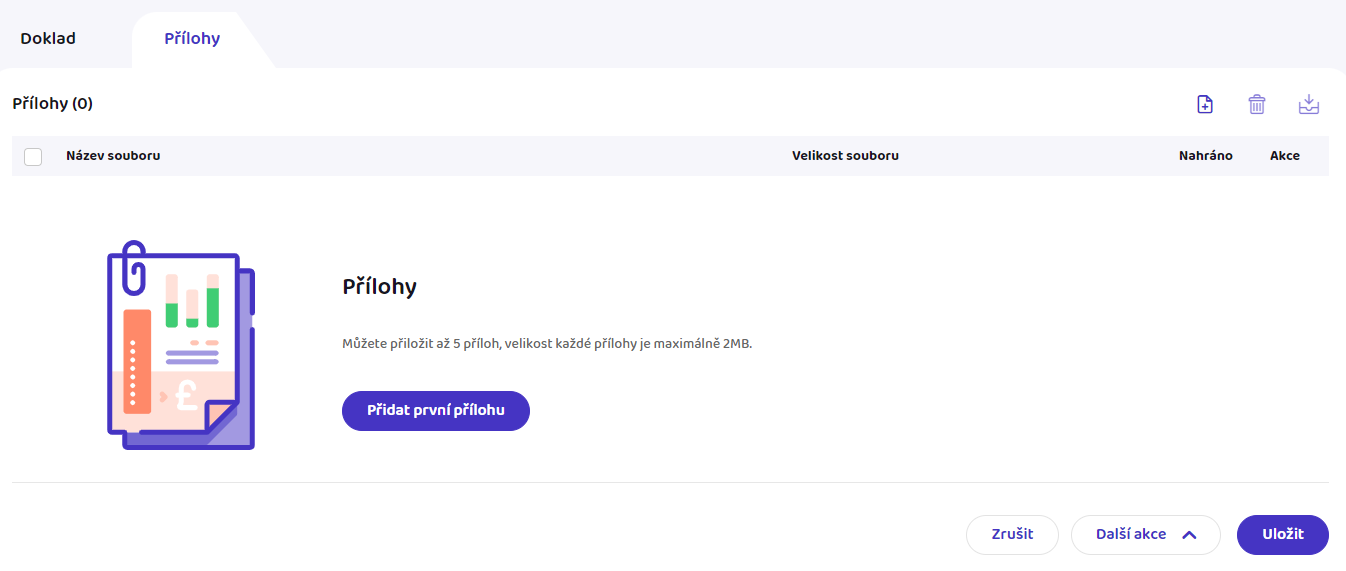Click the download attachments tray icon
Viewport: 1346px width, 571px height.
click(1309, 104)
